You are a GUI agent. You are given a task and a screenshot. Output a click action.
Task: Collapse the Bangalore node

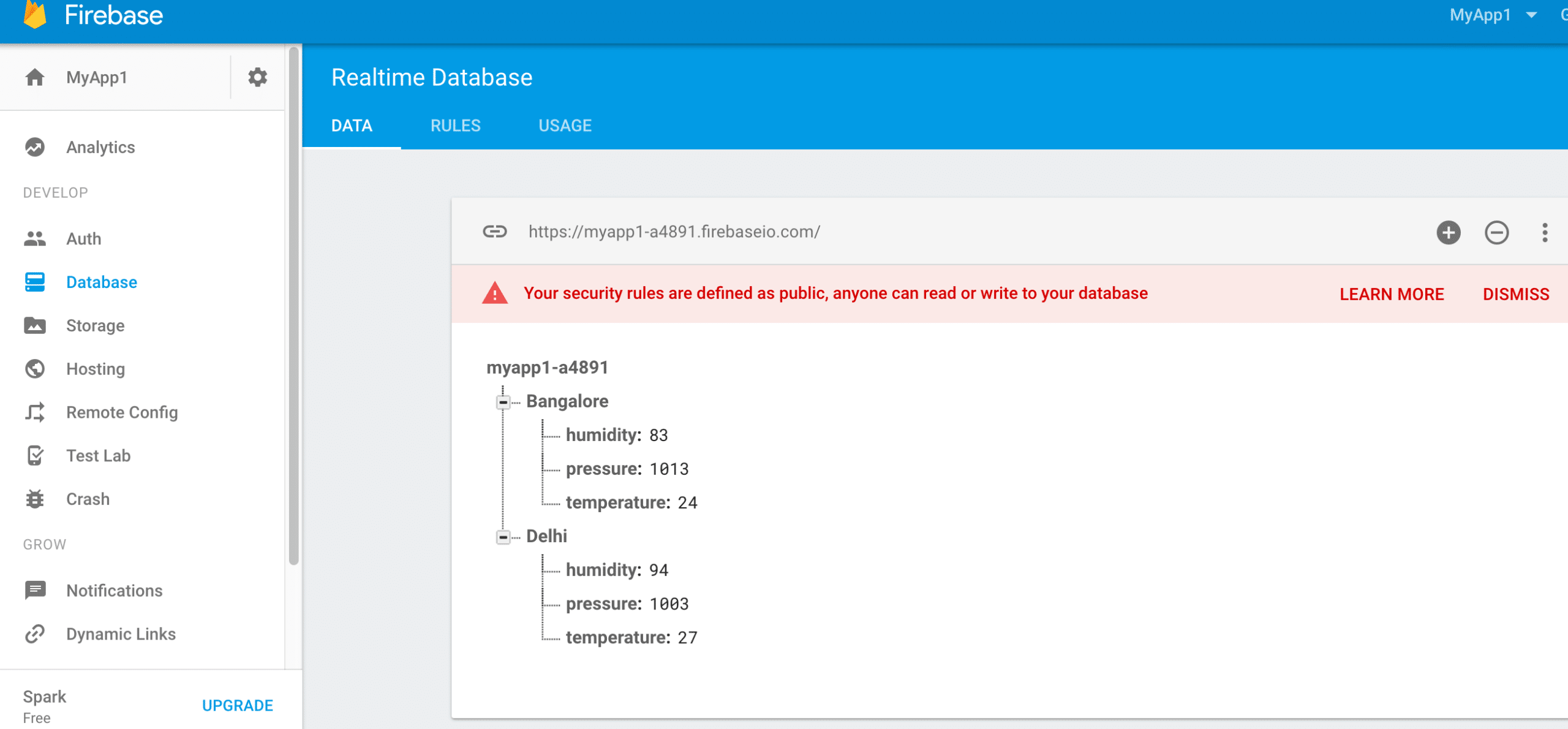[x=503, y=402]
